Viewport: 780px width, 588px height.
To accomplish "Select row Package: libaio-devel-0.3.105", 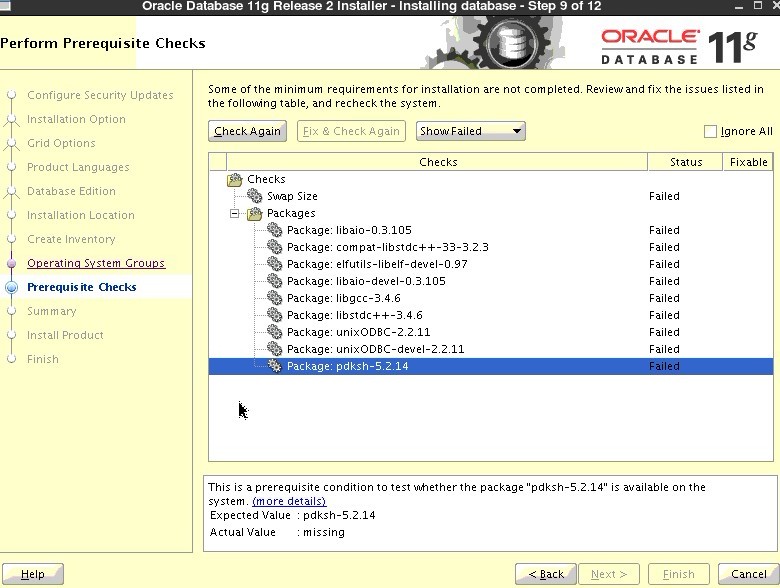I will (490, 281).
